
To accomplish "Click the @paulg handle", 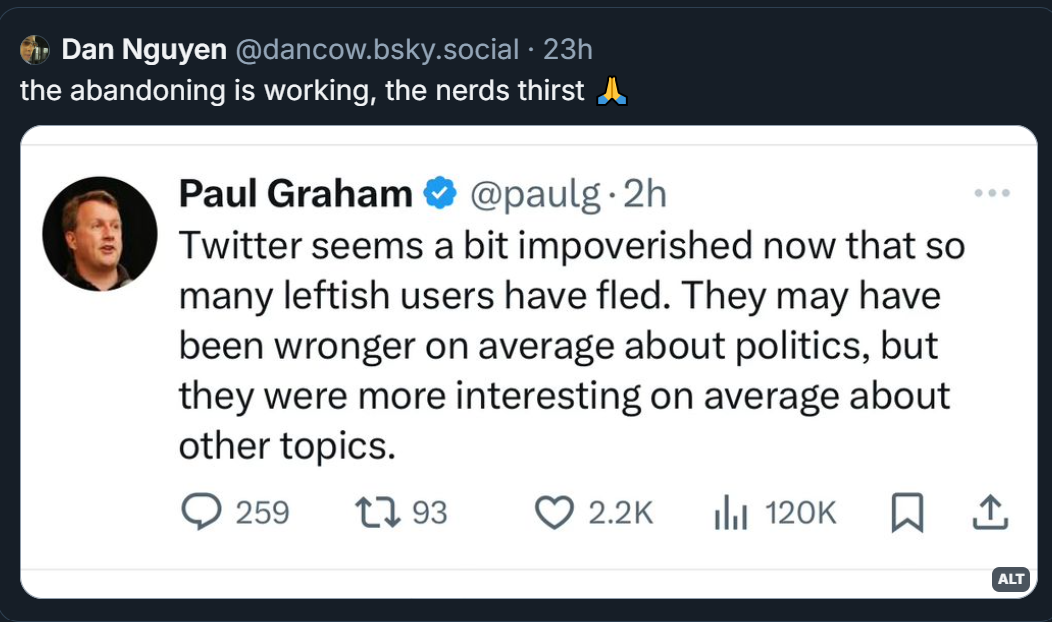I will point(531,193).
